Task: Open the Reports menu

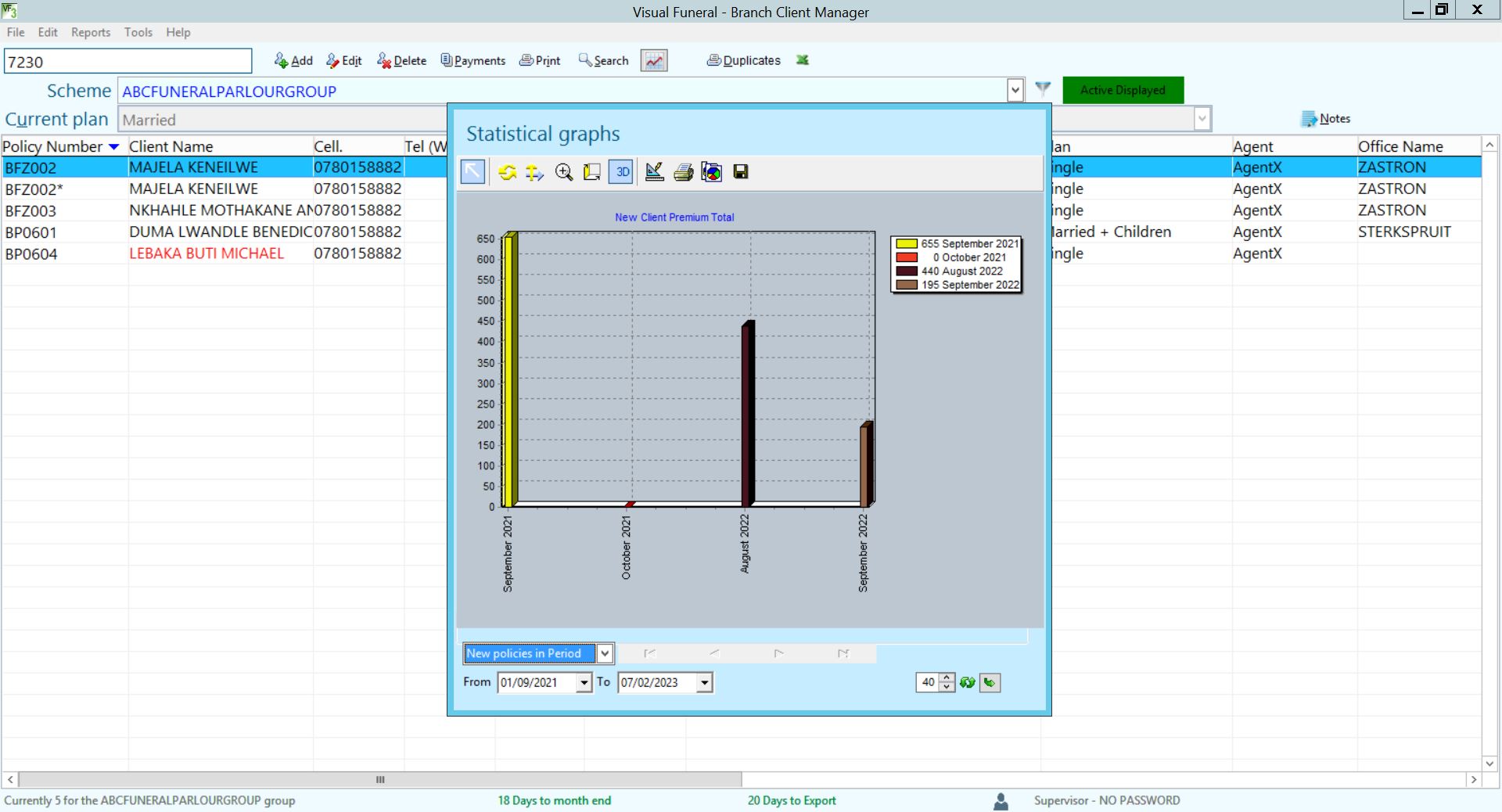Action: [x=91, y=32]
